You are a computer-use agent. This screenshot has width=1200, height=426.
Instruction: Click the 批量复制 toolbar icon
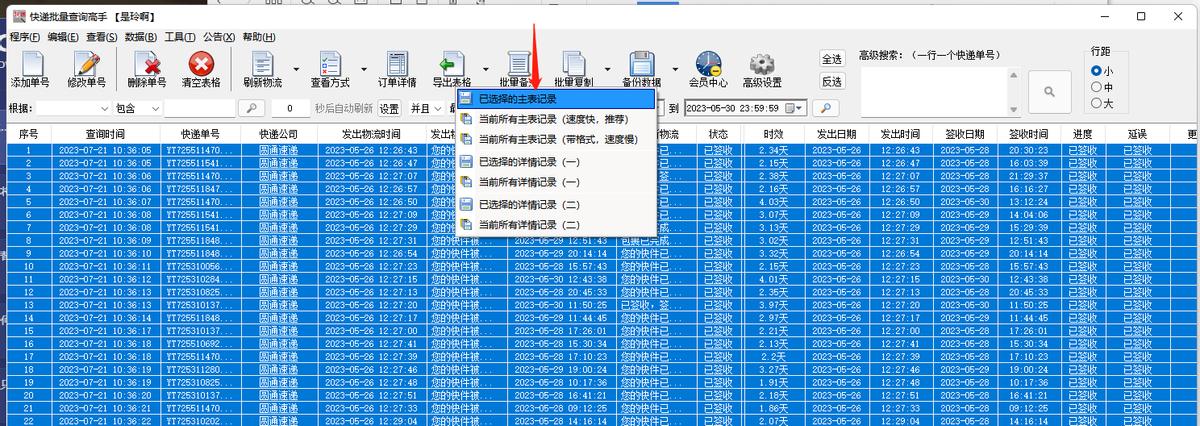pyautogui.click(x=573, y=64)
